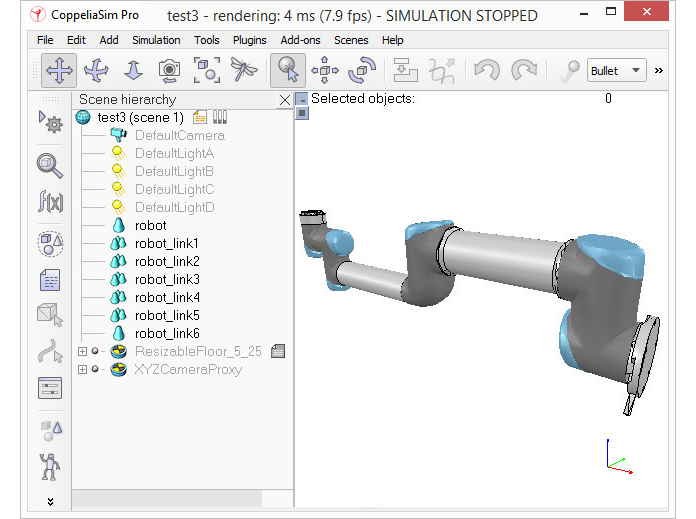The height and width of the screenshot is (519, 696).
Task: Open the Simulation menu
Action: pos(156,40)
